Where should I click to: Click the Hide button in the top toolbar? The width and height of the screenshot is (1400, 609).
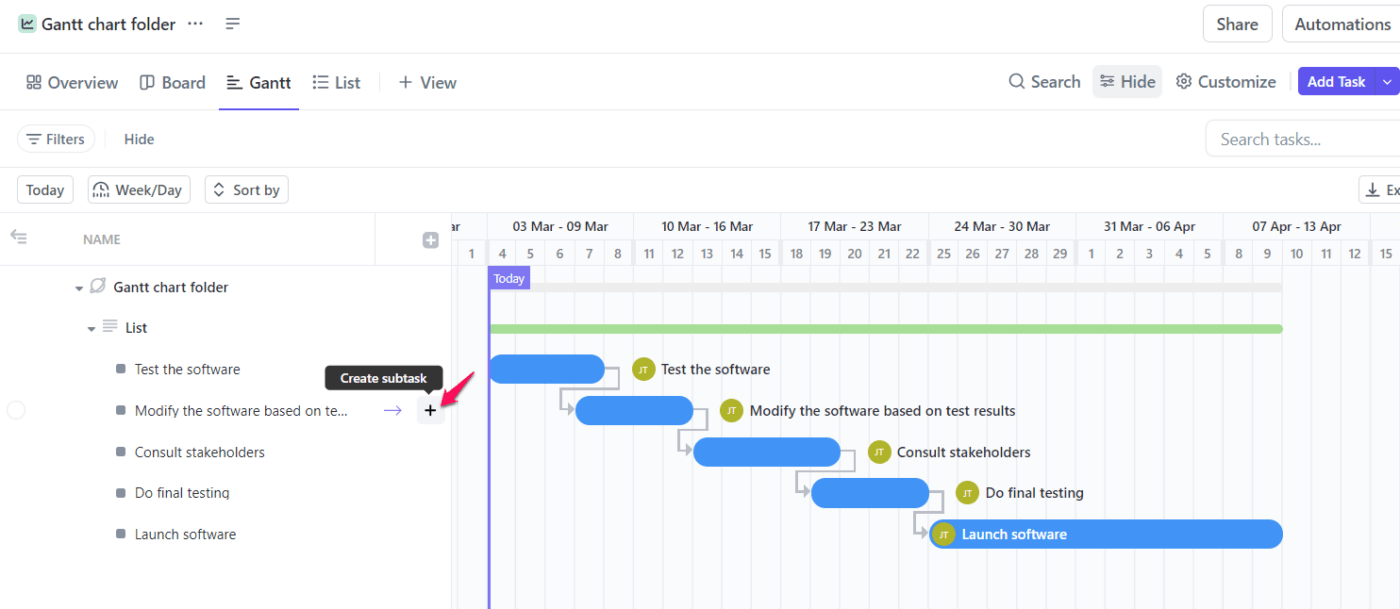[1127, 82]
